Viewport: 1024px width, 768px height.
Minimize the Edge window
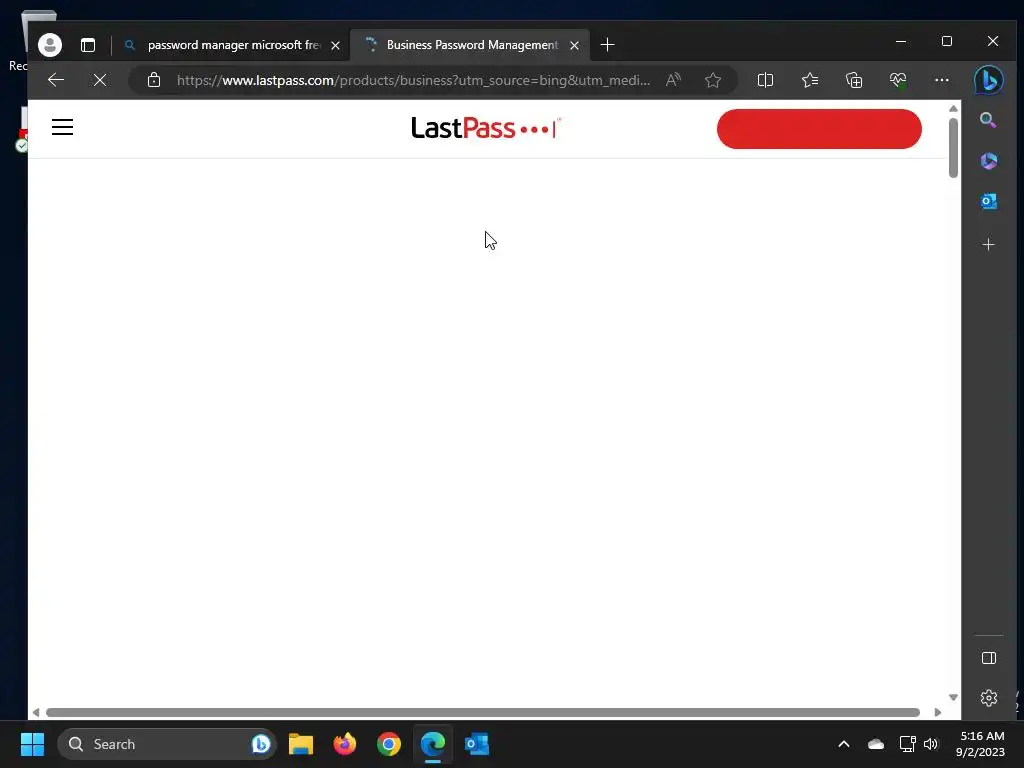[901, 41]
